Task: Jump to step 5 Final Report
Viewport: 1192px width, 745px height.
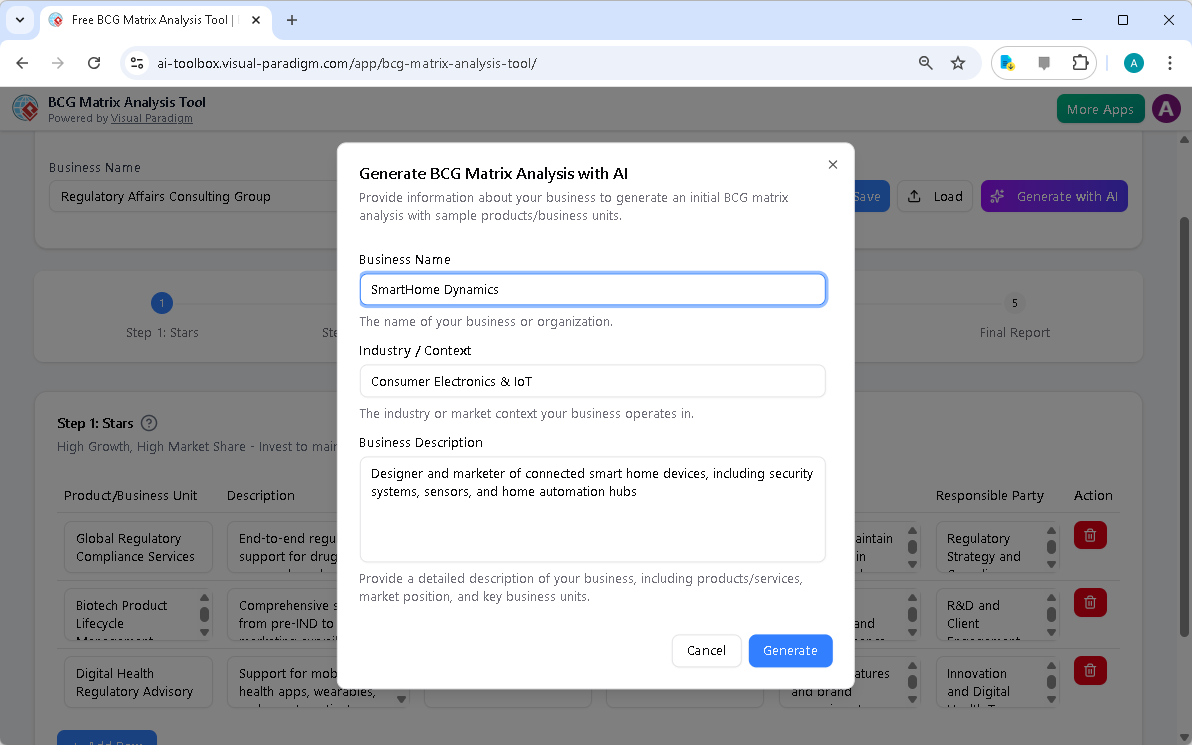Action: tap(1014, 304)
